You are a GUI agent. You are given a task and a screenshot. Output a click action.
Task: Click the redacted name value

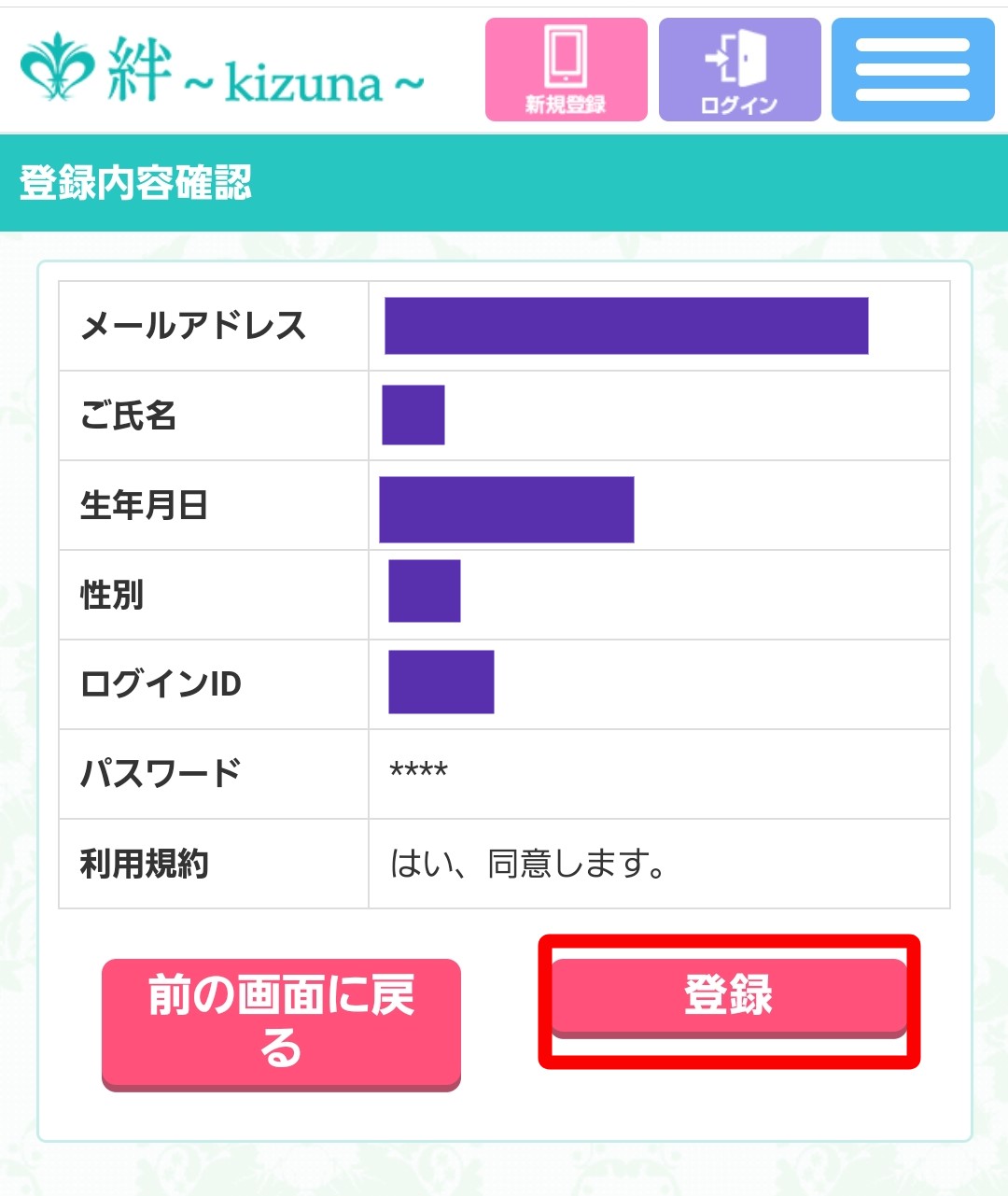click(413, 415)
